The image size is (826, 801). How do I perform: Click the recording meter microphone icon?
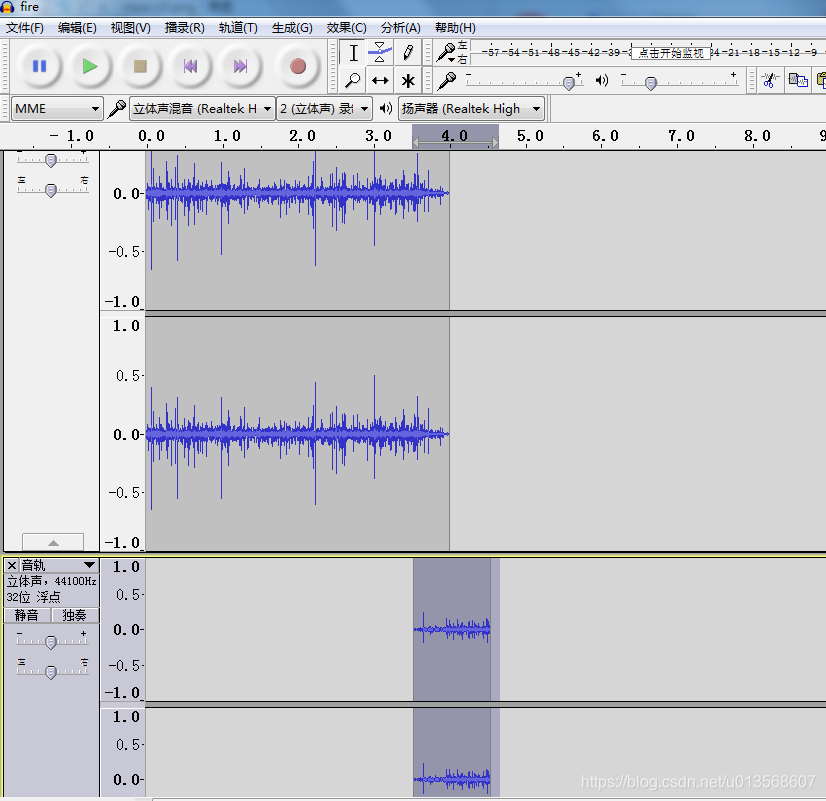pos(445,52)
